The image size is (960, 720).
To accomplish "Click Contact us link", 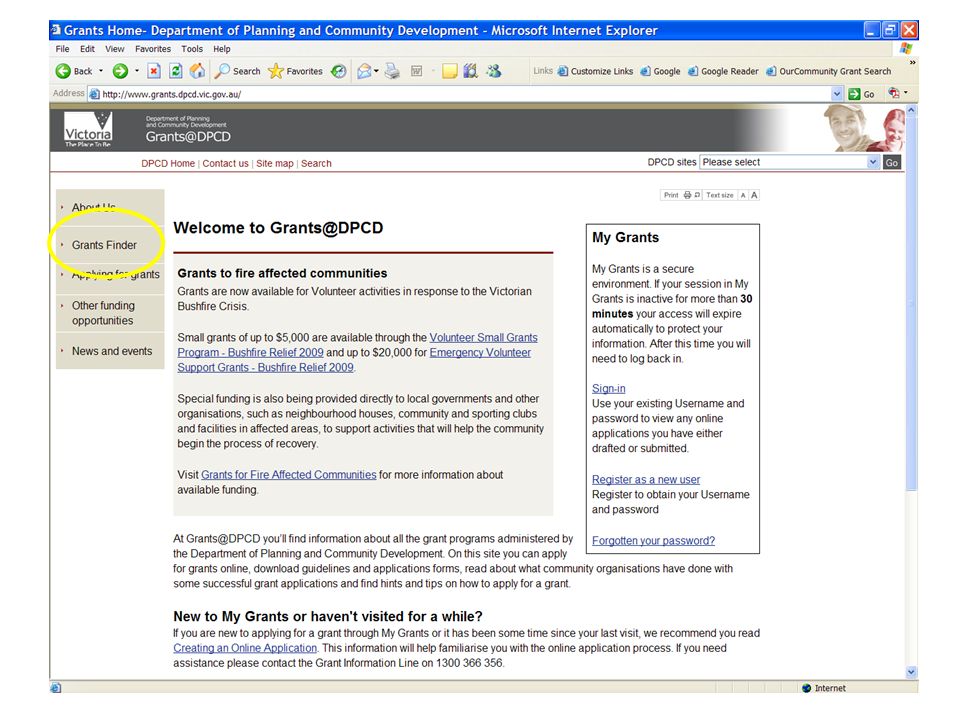I will (x=225, y=163).
